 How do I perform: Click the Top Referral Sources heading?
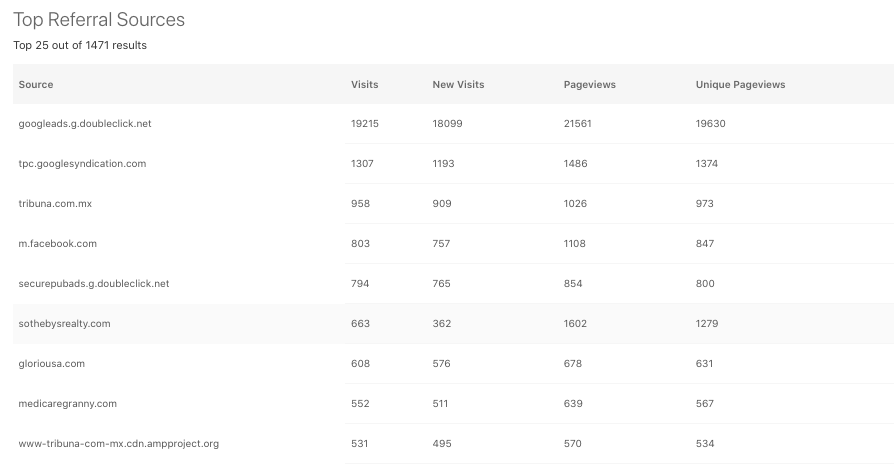(x=99, y=19)
